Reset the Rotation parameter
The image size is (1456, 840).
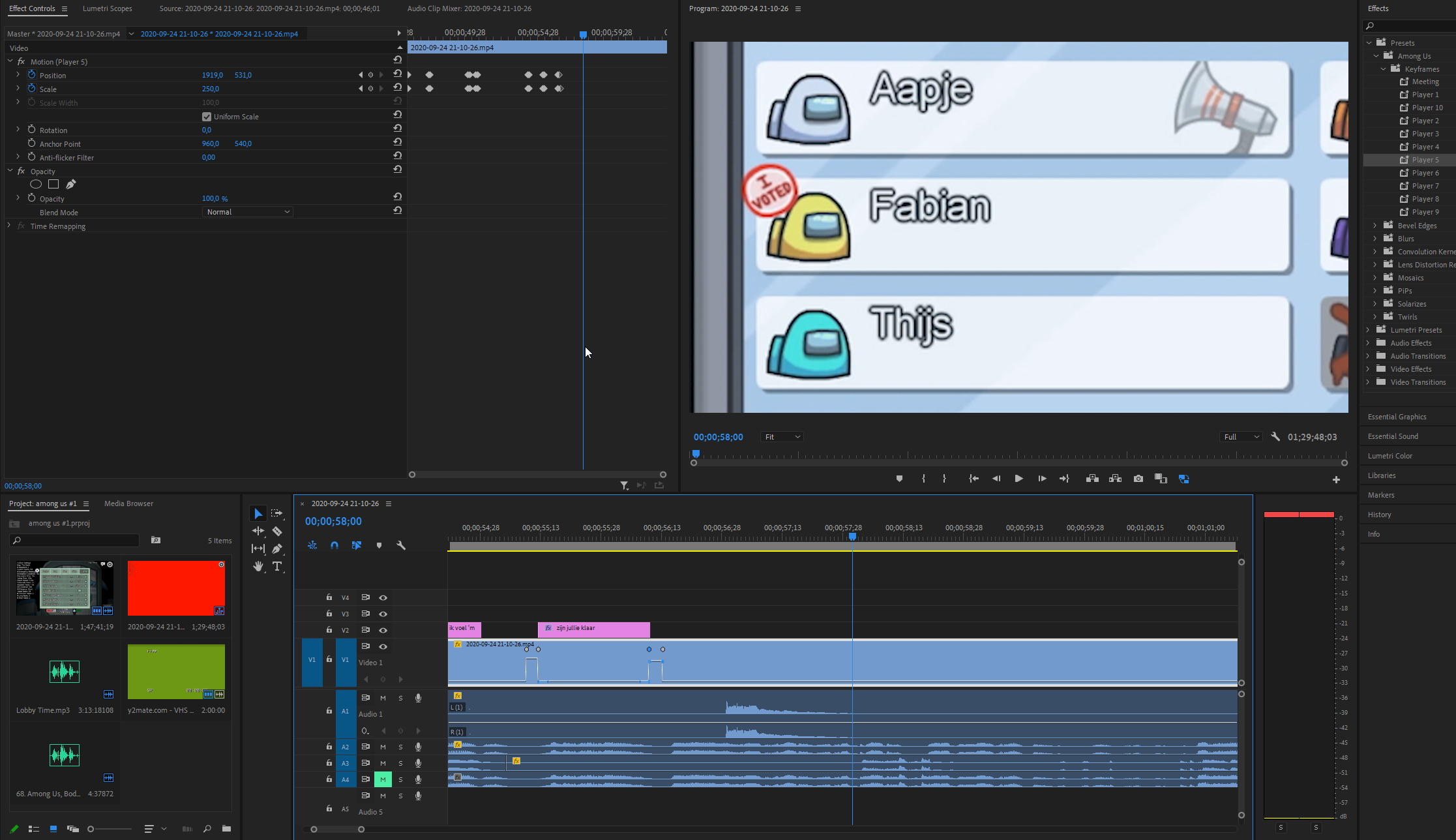point(397,128)
